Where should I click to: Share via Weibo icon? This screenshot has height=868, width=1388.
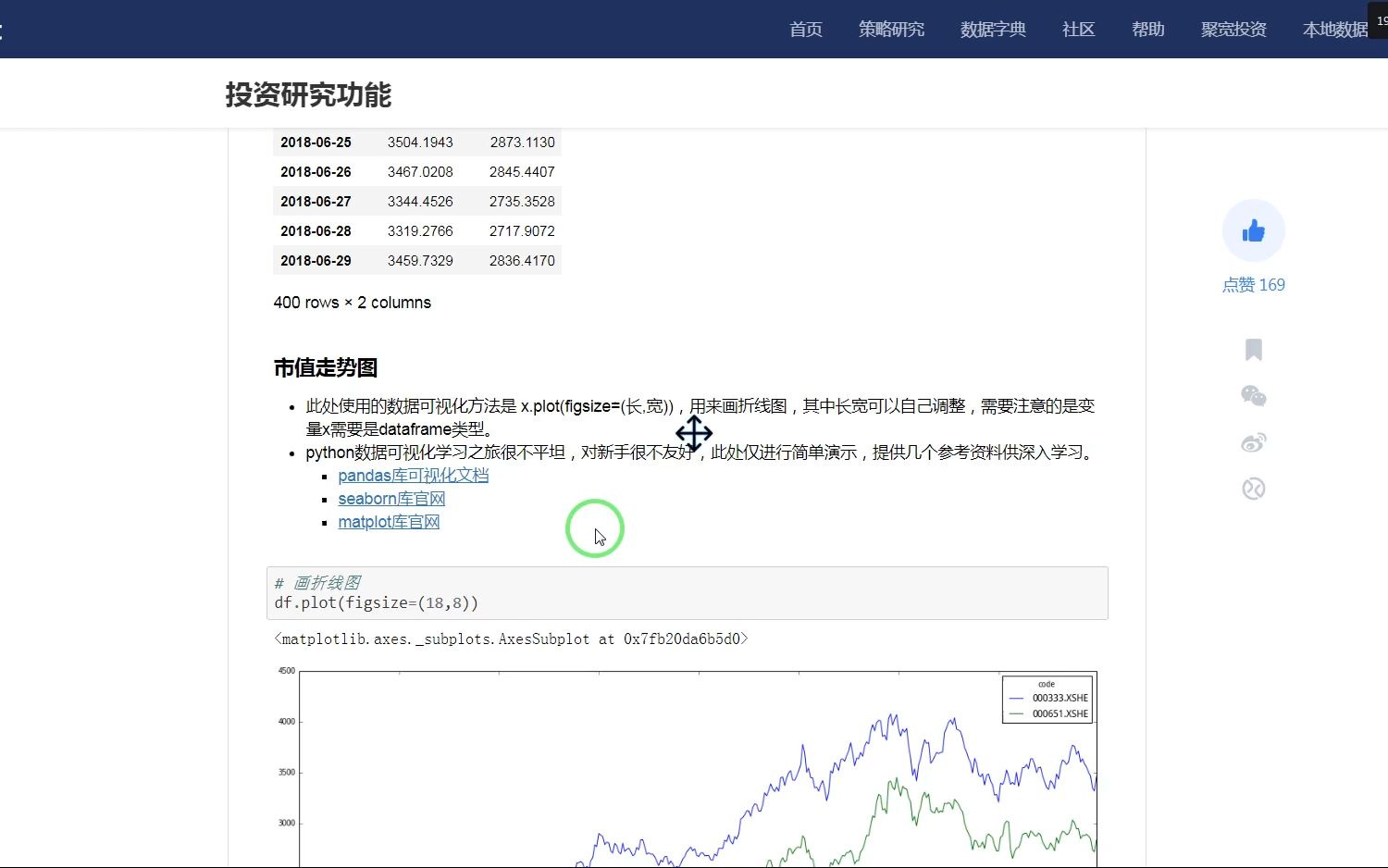tap(1254, 442)
